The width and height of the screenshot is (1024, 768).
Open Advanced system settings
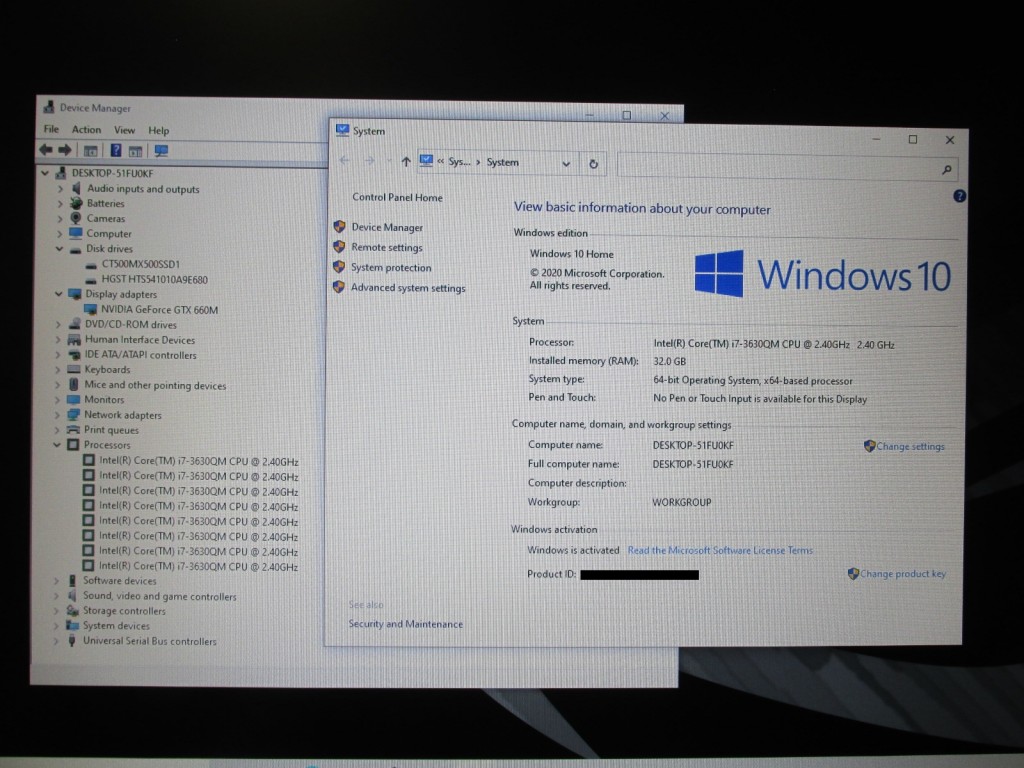point(408,288)
